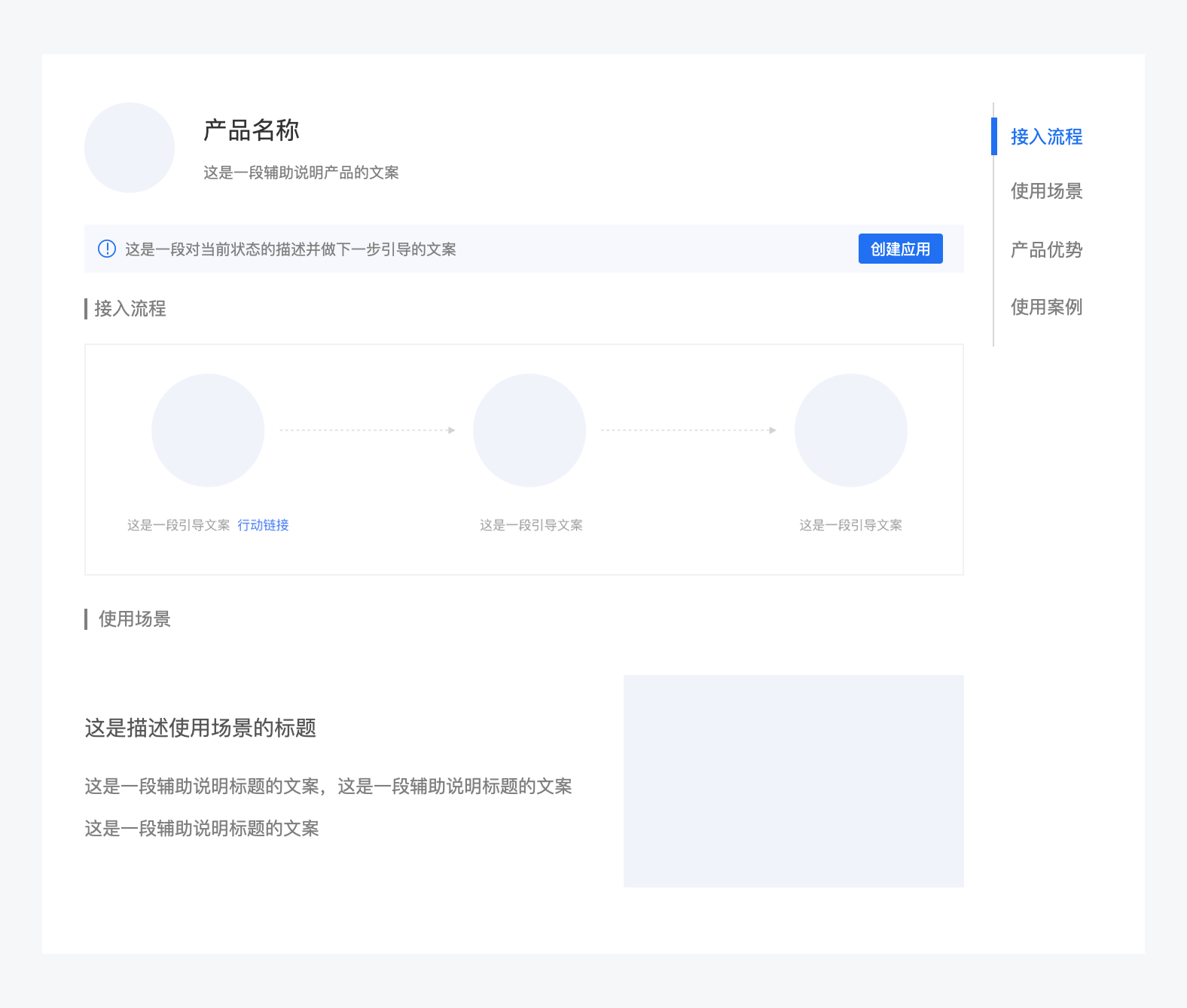Navigate to 使用案例 in the side navigation
Screen dimensions: 1187x1008
click(x=1046, y=307)
